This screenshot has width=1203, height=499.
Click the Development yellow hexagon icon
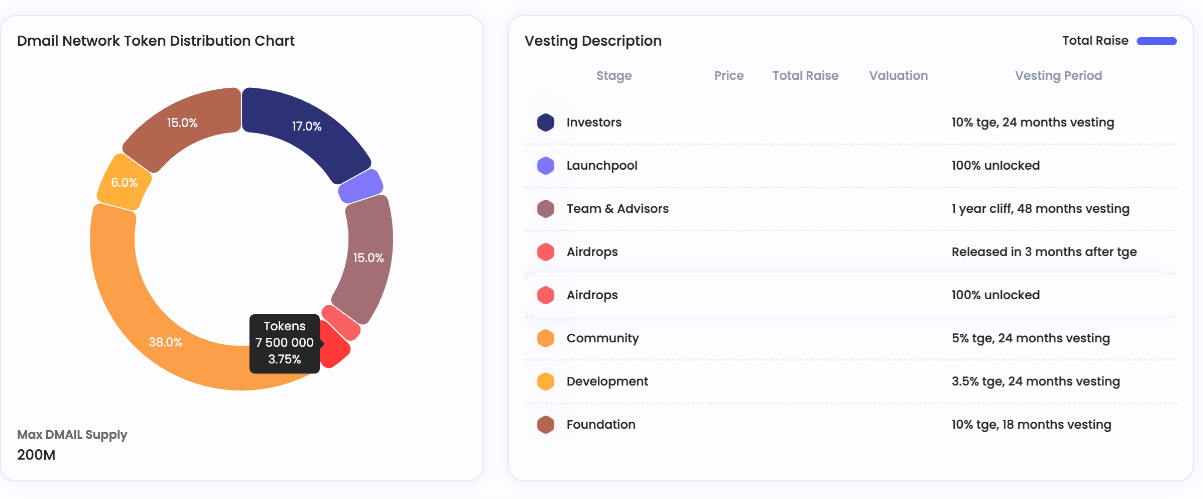[x=546, y=381]
